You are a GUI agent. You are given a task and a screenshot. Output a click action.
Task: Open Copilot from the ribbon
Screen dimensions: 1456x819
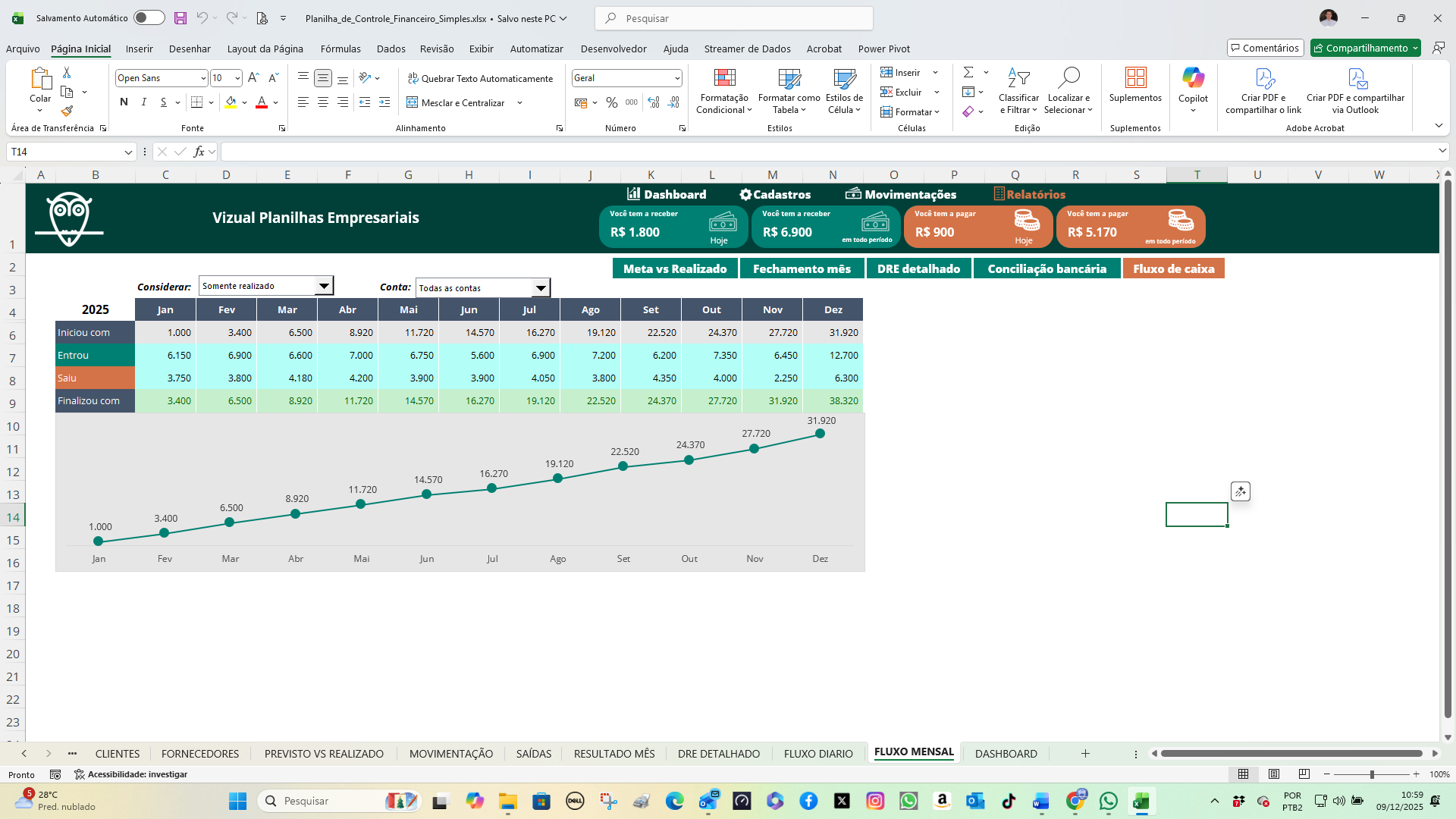[1193, 89]
